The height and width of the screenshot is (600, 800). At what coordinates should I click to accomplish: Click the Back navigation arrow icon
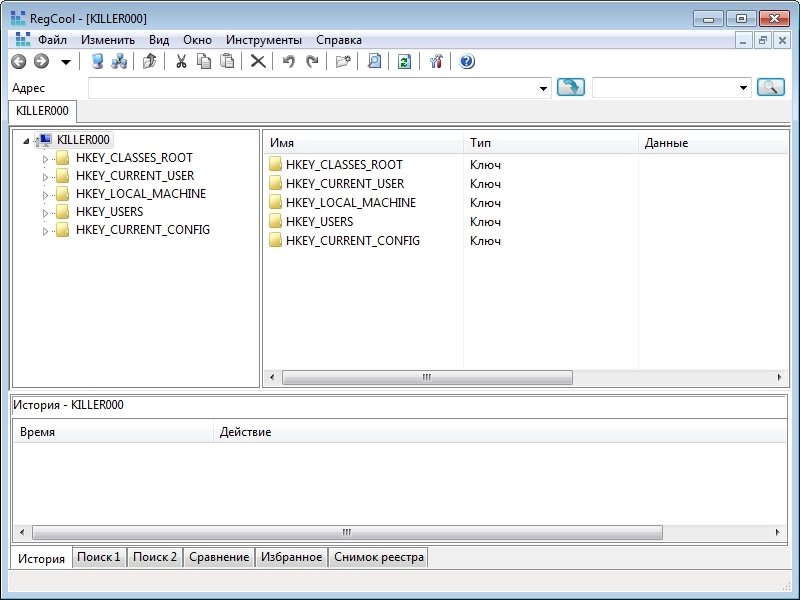pos(18,62)
